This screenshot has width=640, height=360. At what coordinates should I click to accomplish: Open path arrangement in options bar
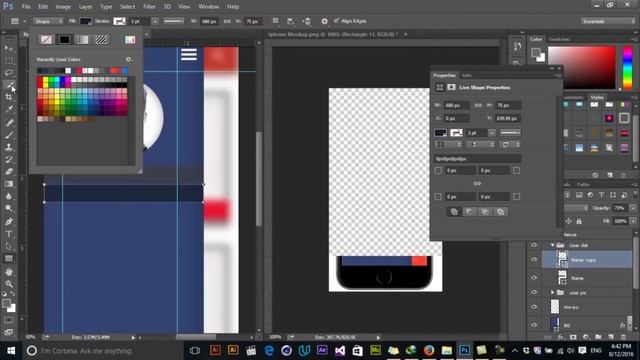[x=307, y=21]
